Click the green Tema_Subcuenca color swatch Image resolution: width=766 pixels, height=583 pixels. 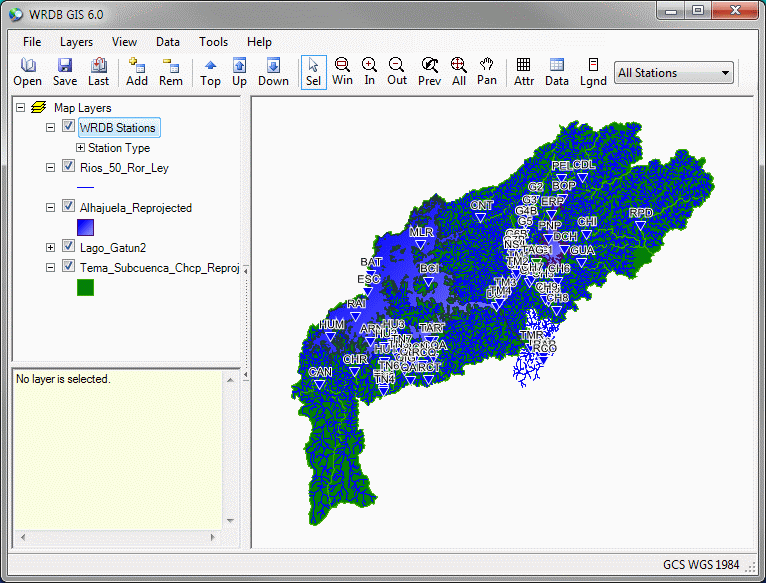[85, 288]
